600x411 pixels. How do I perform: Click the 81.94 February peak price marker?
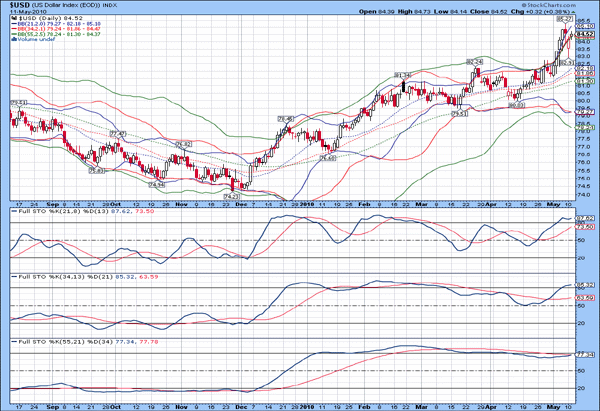coord(403,75)
